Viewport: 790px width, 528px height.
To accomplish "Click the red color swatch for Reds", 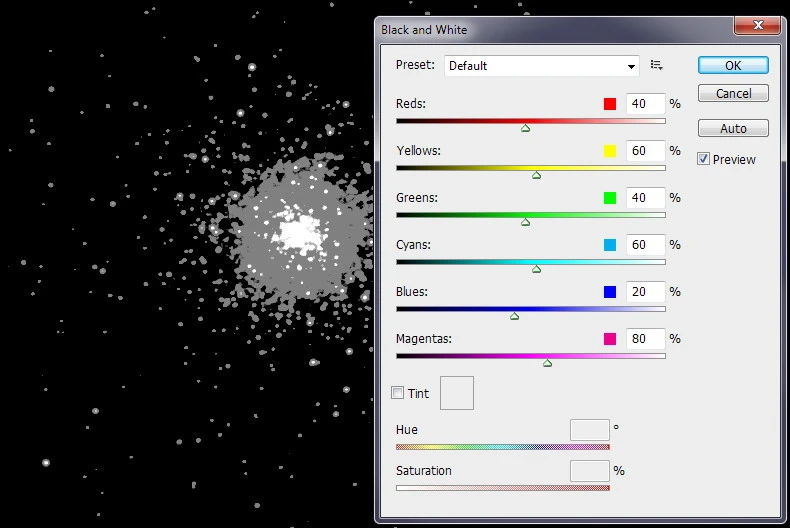I will click(610, 104).
